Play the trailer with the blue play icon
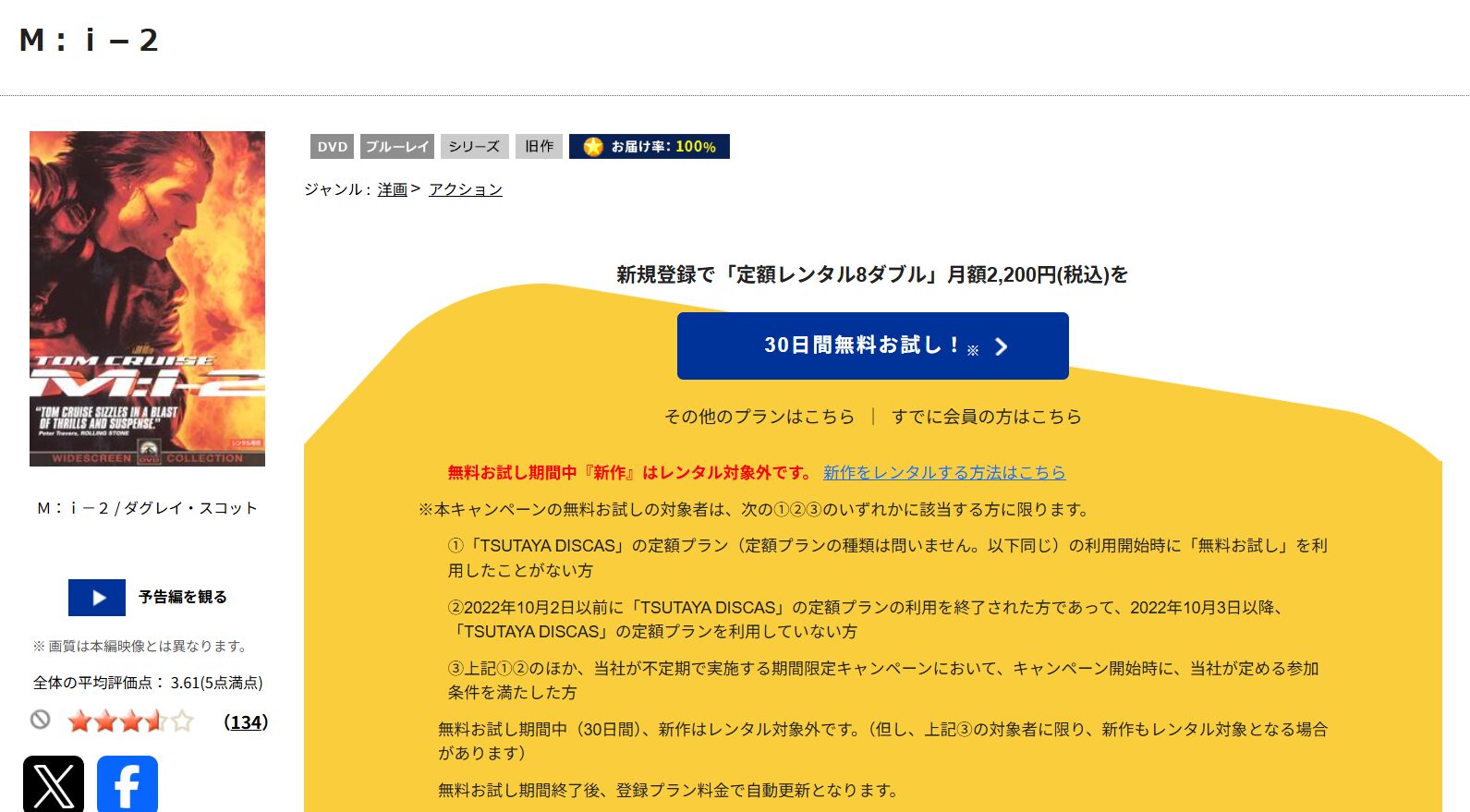This screenshot has height=812, width=1470. 97,598
